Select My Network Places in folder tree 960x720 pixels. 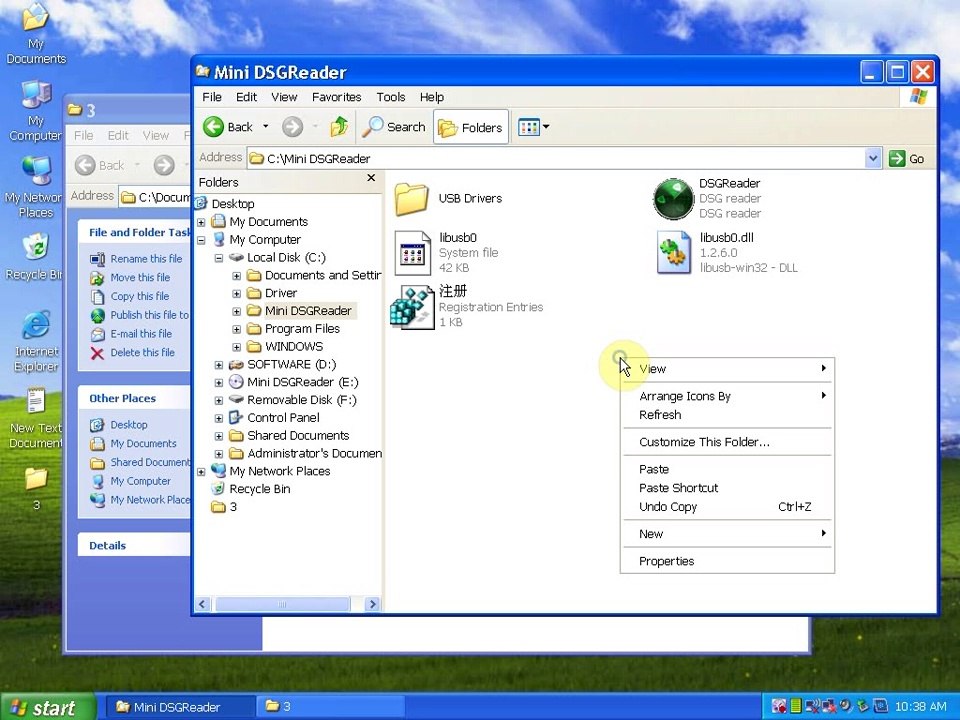(279, 471)
